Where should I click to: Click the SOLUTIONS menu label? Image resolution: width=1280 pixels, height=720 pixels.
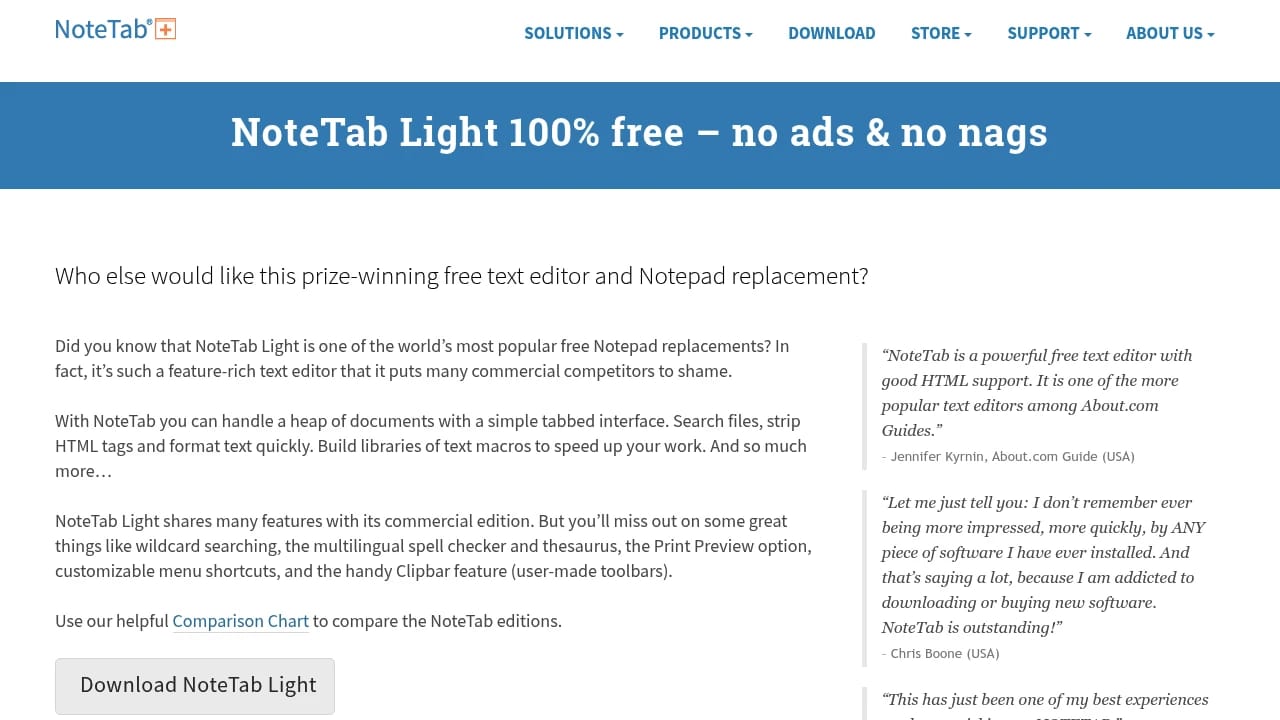coord(567,33)
